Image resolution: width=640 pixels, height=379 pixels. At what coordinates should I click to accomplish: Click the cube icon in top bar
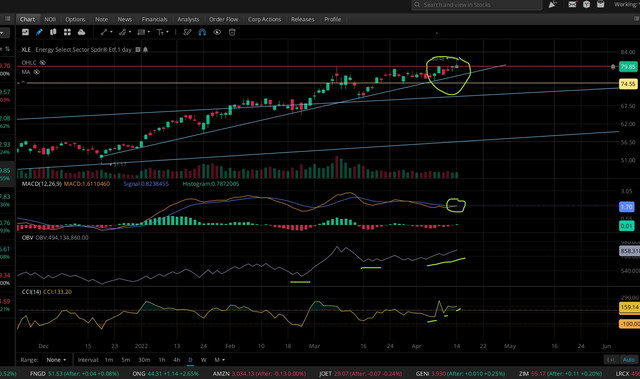click(587, 4)
